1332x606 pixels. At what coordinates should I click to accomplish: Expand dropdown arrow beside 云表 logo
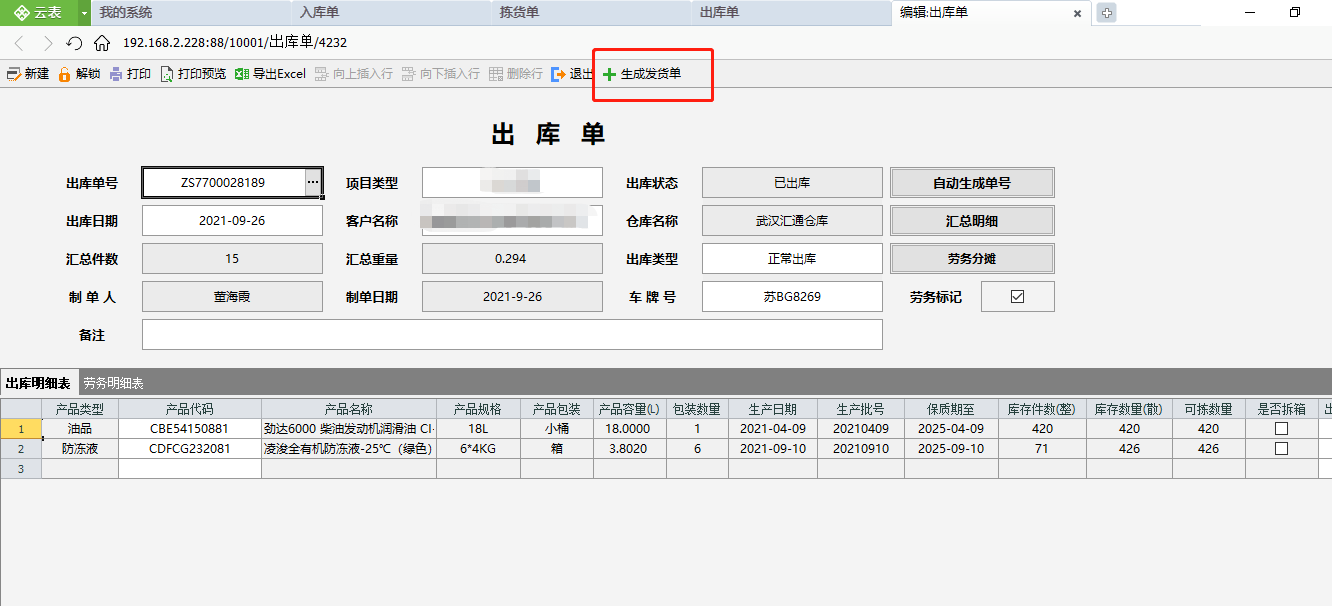[84, 13]
